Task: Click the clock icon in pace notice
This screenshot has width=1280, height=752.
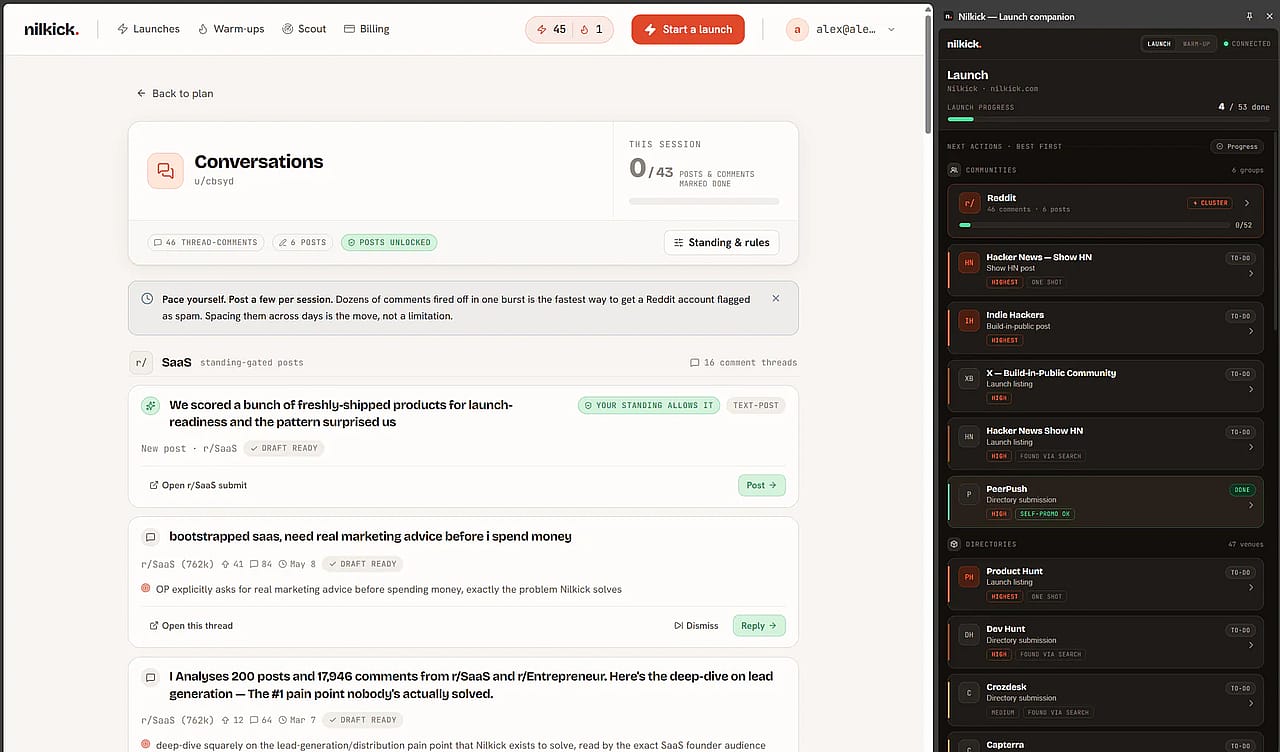Action: pyautogui.click(x=147, y=299)
